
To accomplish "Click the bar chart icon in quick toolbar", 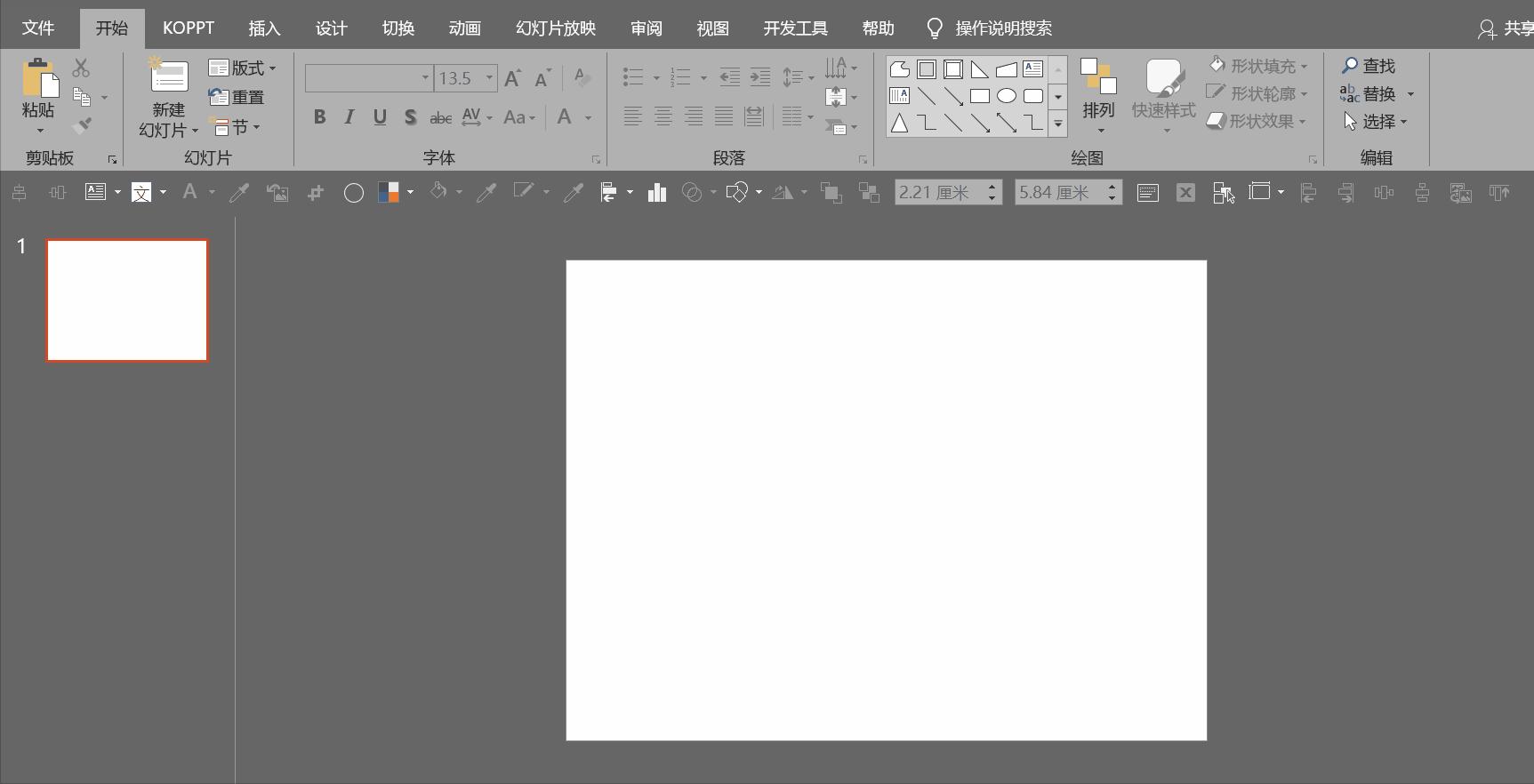I will point(657,193).
